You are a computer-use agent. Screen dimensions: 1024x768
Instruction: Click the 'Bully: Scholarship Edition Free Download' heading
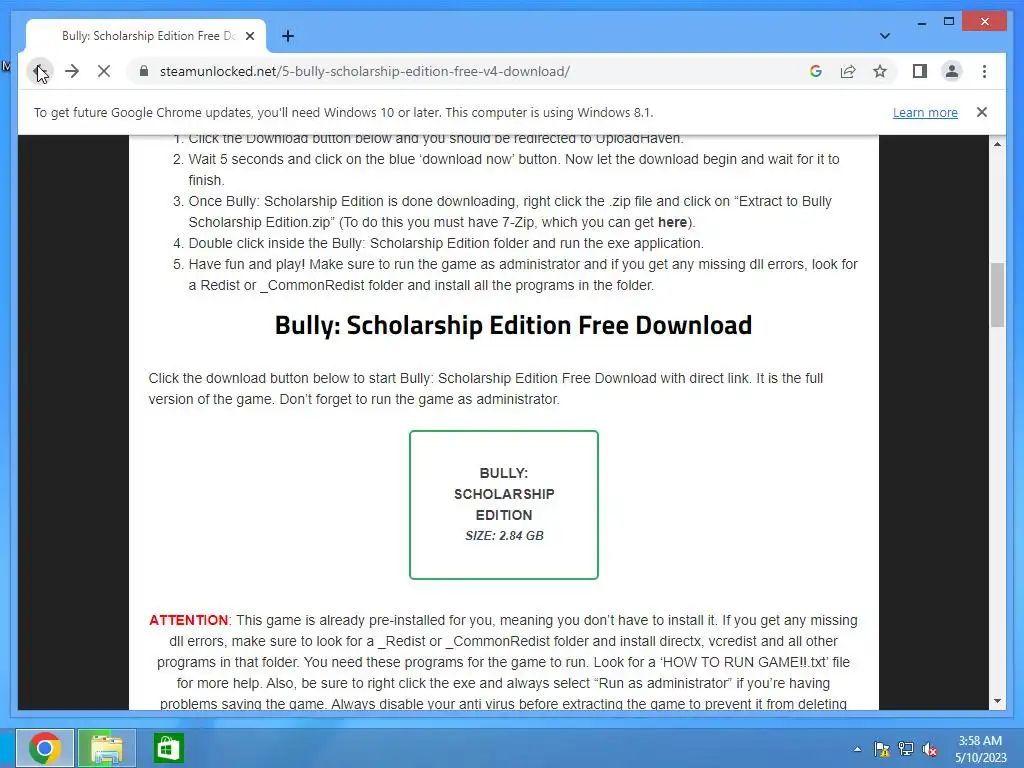(513, 325)
